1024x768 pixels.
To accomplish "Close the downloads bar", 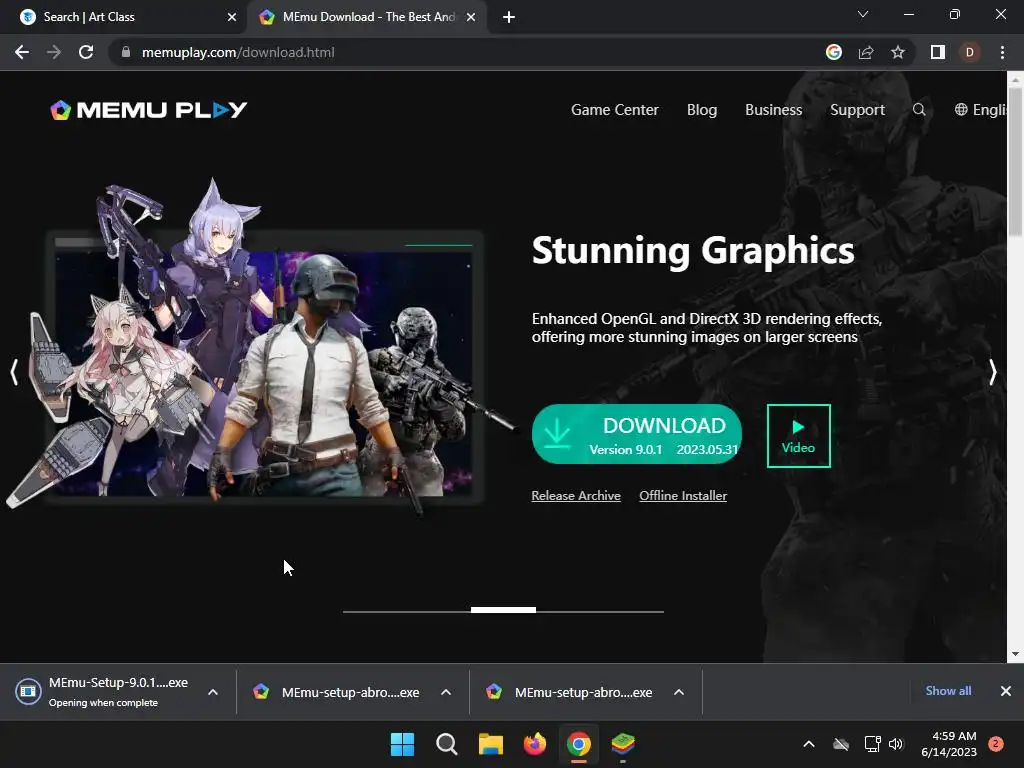I will [1006, 691].
